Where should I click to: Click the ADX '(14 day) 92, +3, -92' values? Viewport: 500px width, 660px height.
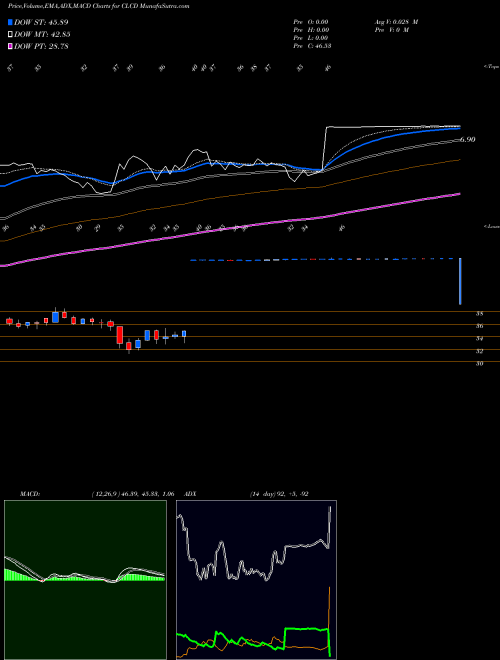tap(279, 494)
